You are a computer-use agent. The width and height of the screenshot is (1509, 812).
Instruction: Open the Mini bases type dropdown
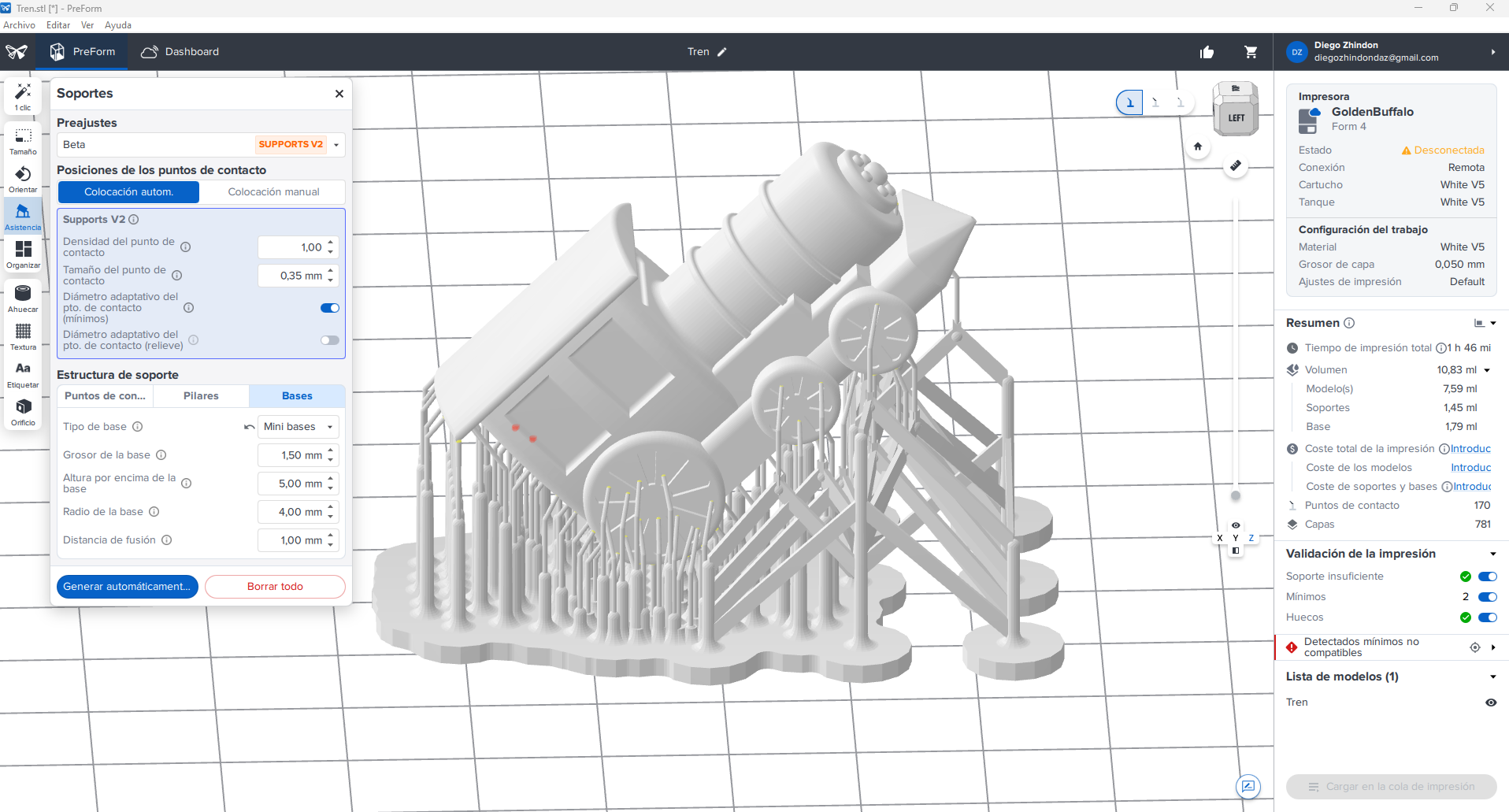pos(298,427)
